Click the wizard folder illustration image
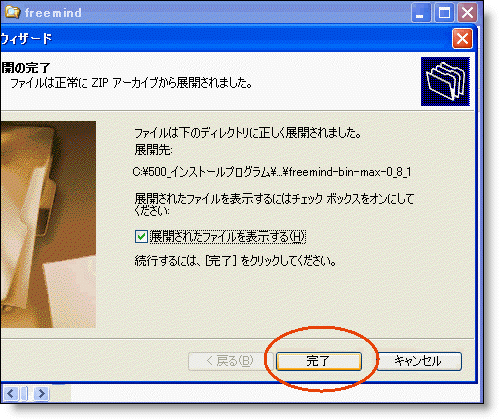This screenshot has height=419, width=499. coord(48,224)
